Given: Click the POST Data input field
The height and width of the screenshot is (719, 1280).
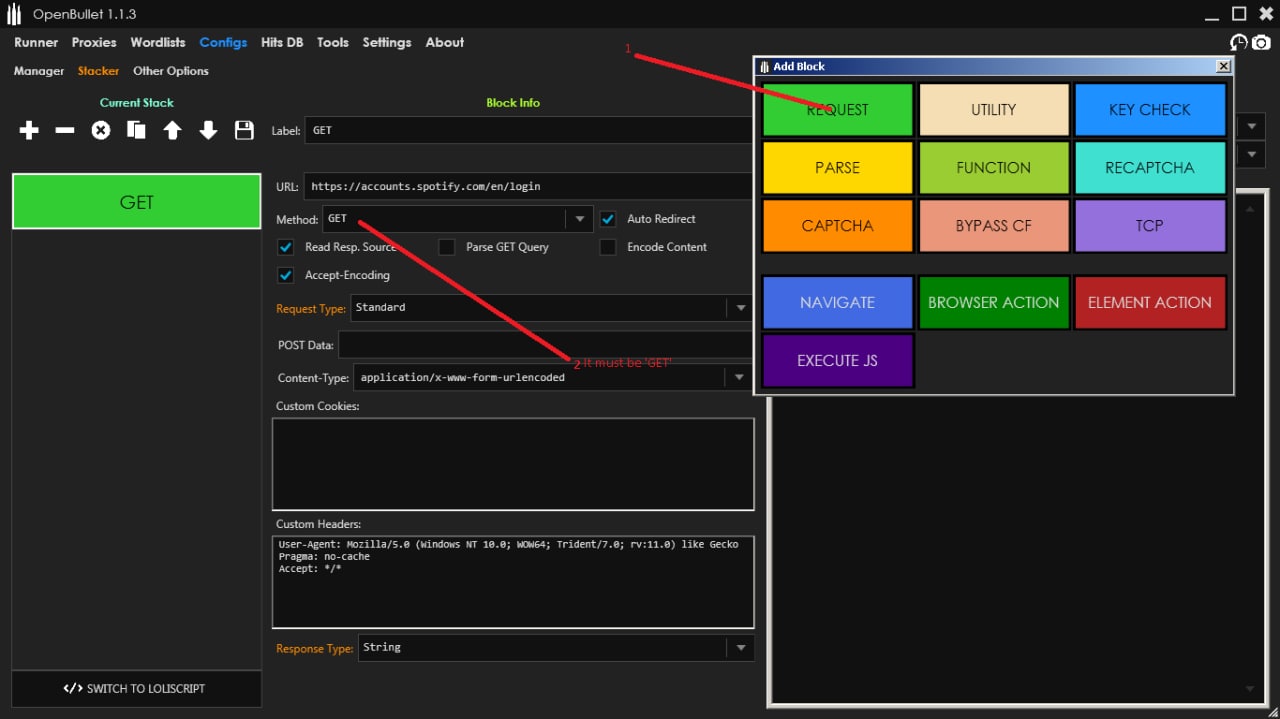Looking at the screenshot, I should [x=546, y=345].
